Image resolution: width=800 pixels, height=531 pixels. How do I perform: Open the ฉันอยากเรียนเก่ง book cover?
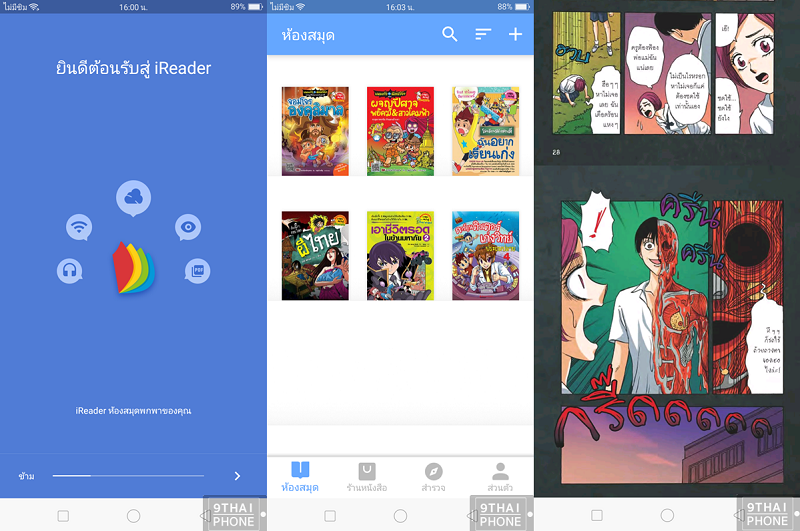click(485, 131)
